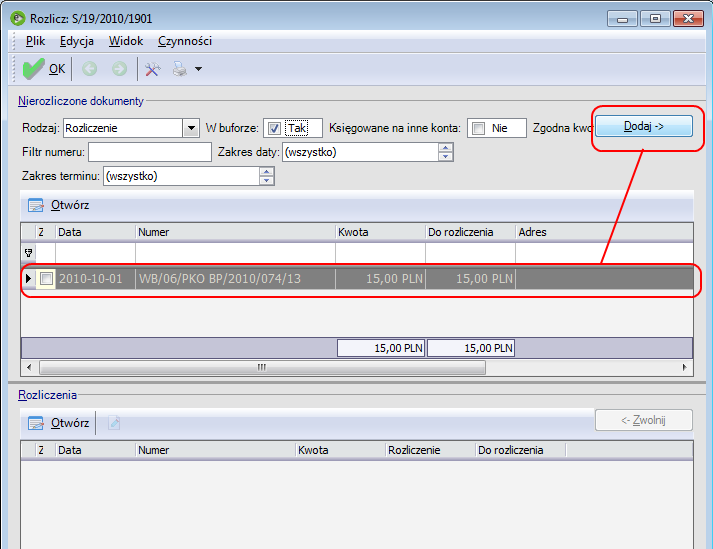713x549 pixels.
Task: Click the Adres column header
Action: [x=604, y=232]
